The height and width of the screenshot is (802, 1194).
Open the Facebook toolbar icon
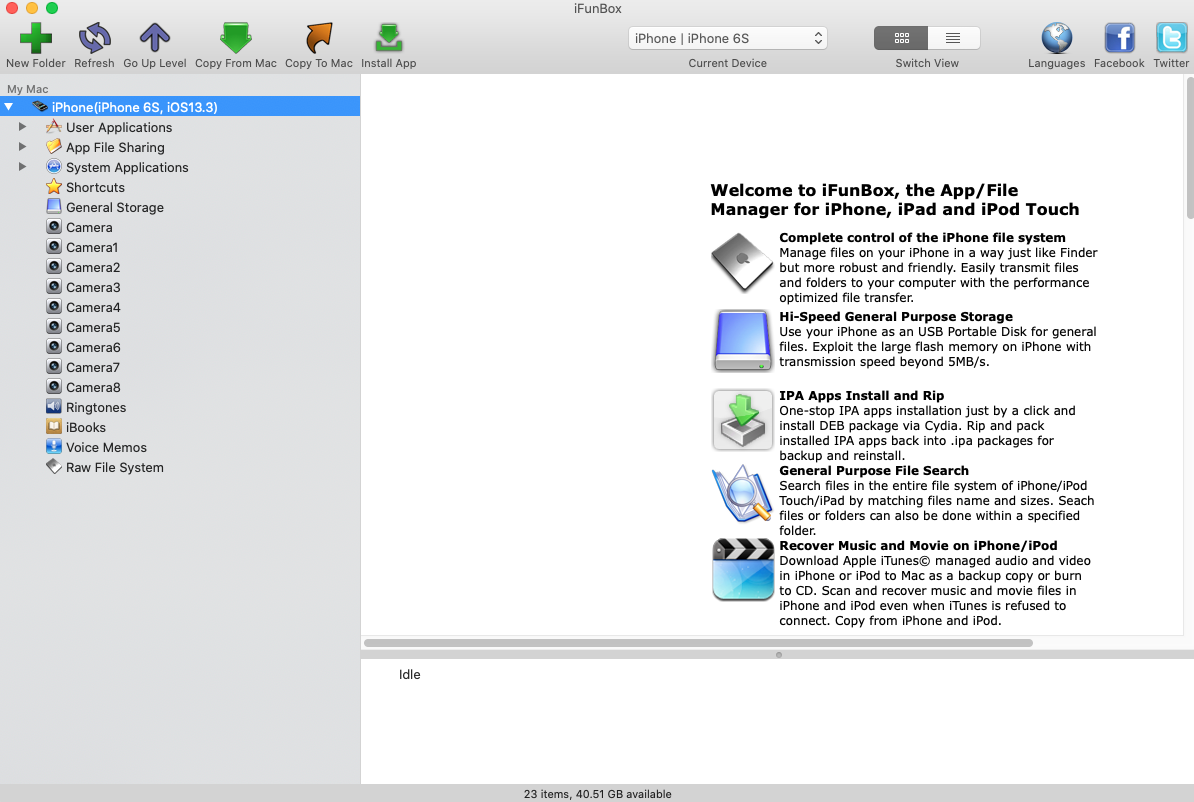click(1119, 38)
